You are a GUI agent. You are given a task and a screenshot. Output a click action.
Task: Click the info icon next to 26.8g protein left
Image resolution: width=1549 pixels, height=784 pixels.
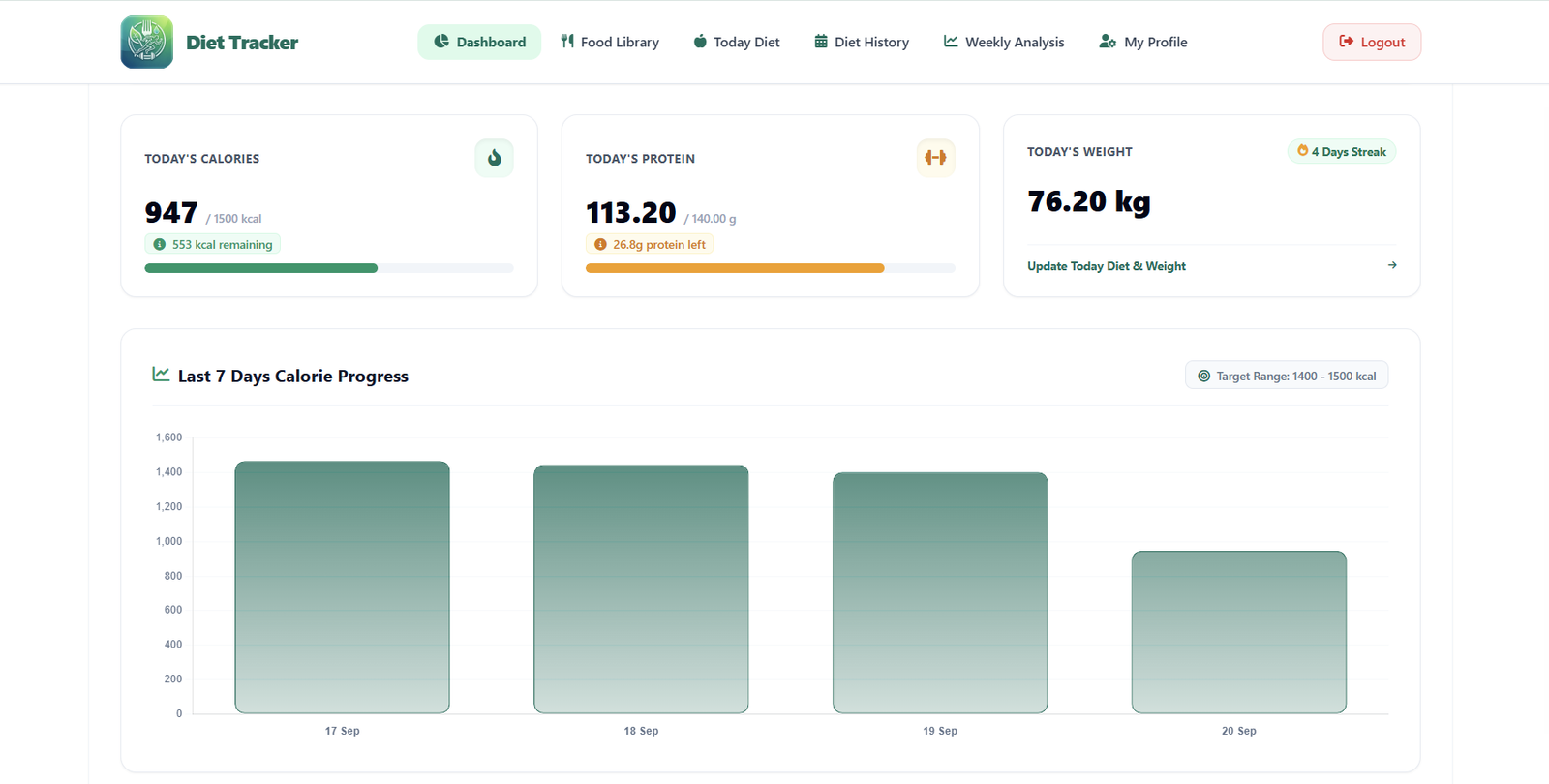click(x=600, y=244)
